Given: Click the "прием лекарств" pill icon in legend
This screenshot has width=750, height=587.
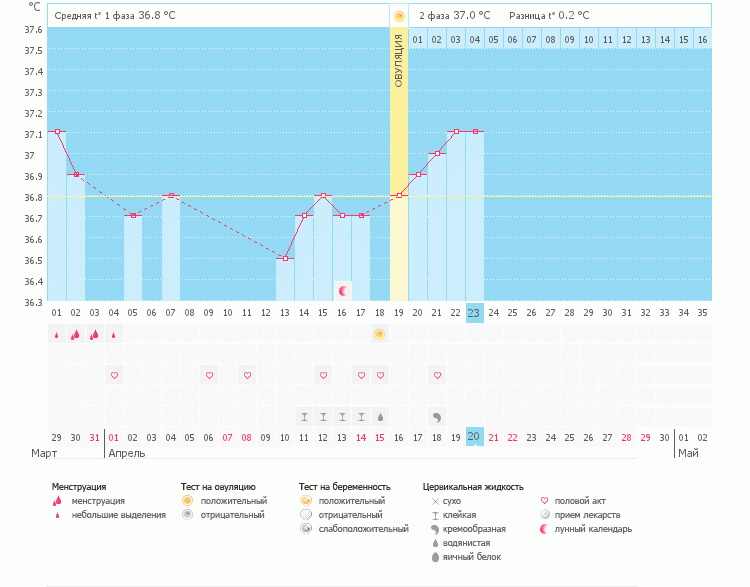Looking at the screenshot, I should (545, 515).
